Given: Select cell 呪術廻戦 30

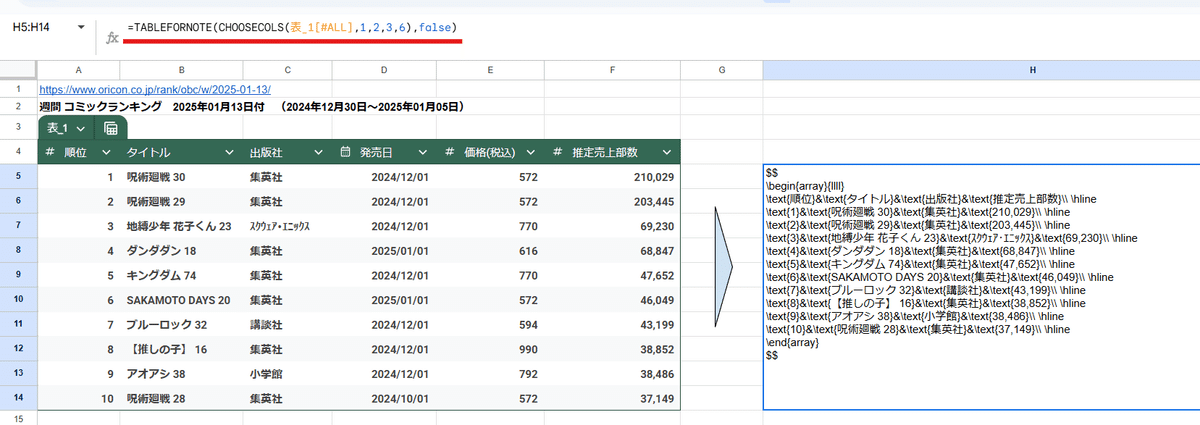Looking at the screenshot, I should coord(181,177).
